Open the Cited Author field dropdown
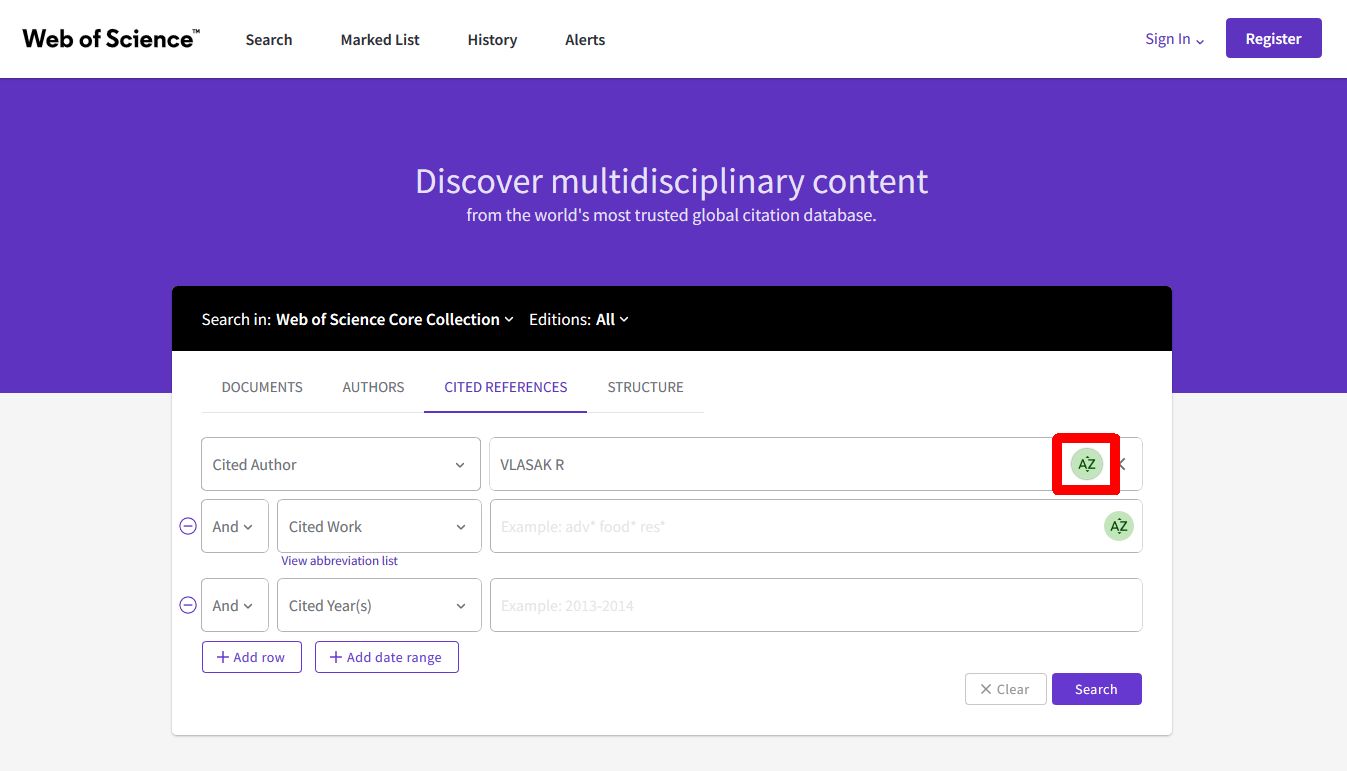The width and height of the screenshot is (1347, 771). pos(341,464)
